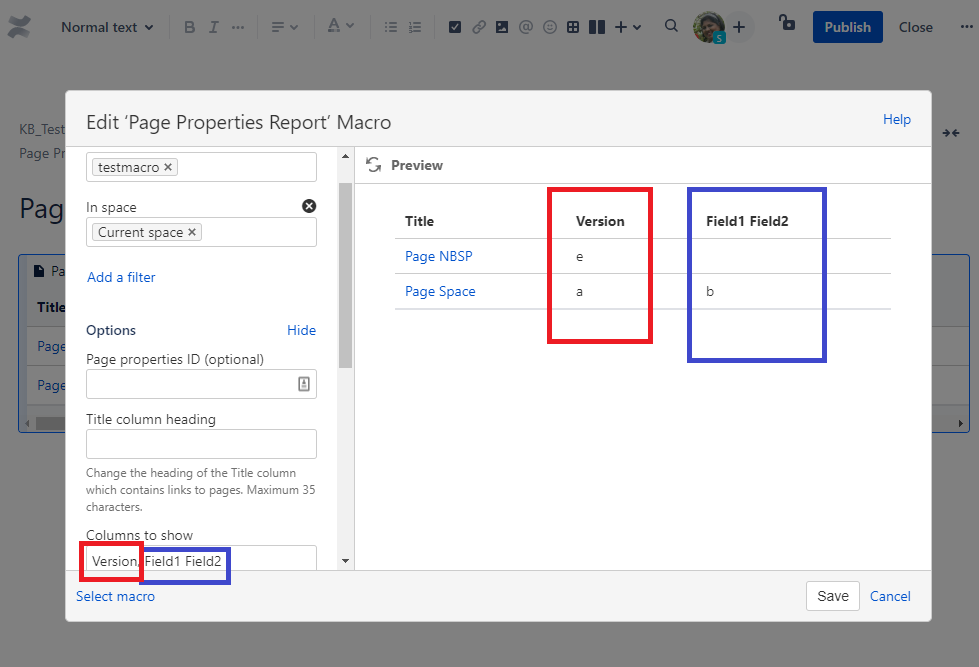
Task: Click the Publish button
Action: point(847,27)
